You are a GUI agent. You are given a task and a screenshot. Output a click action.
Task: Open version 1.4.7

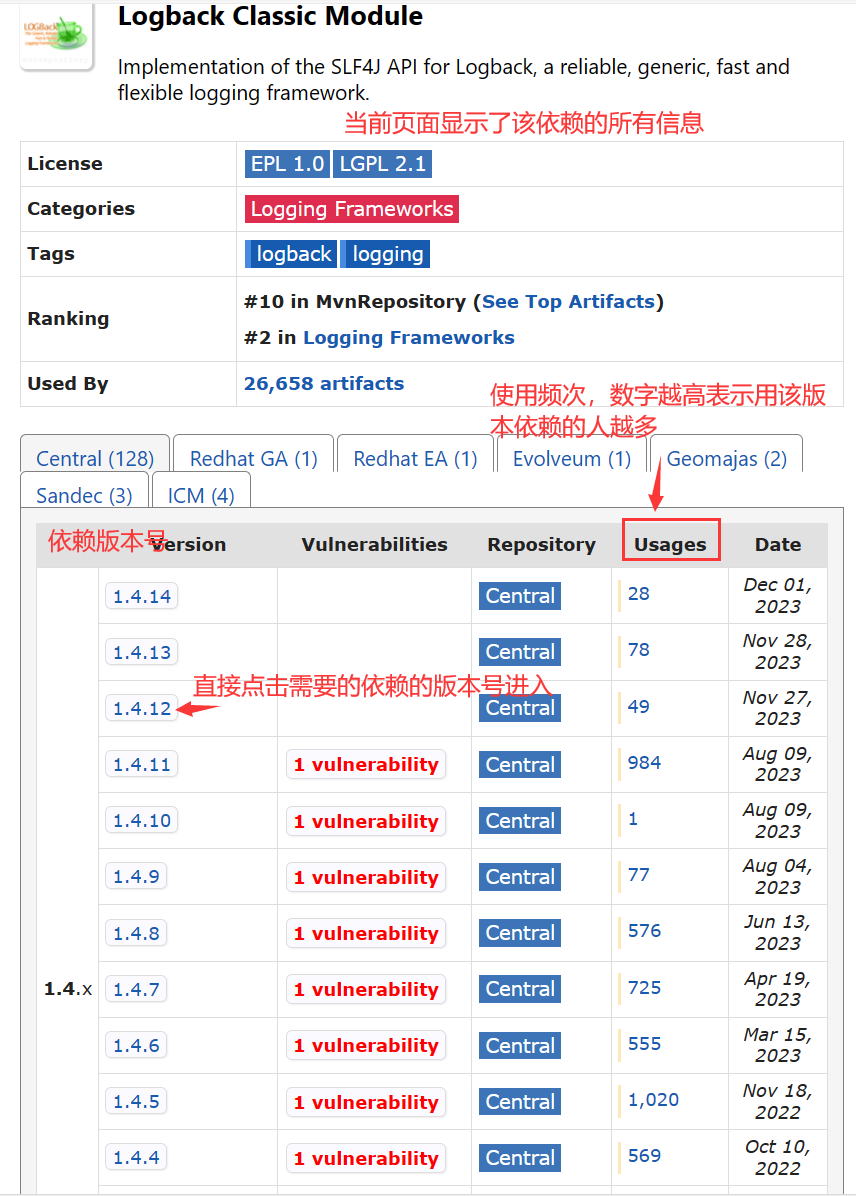(136, 989)
